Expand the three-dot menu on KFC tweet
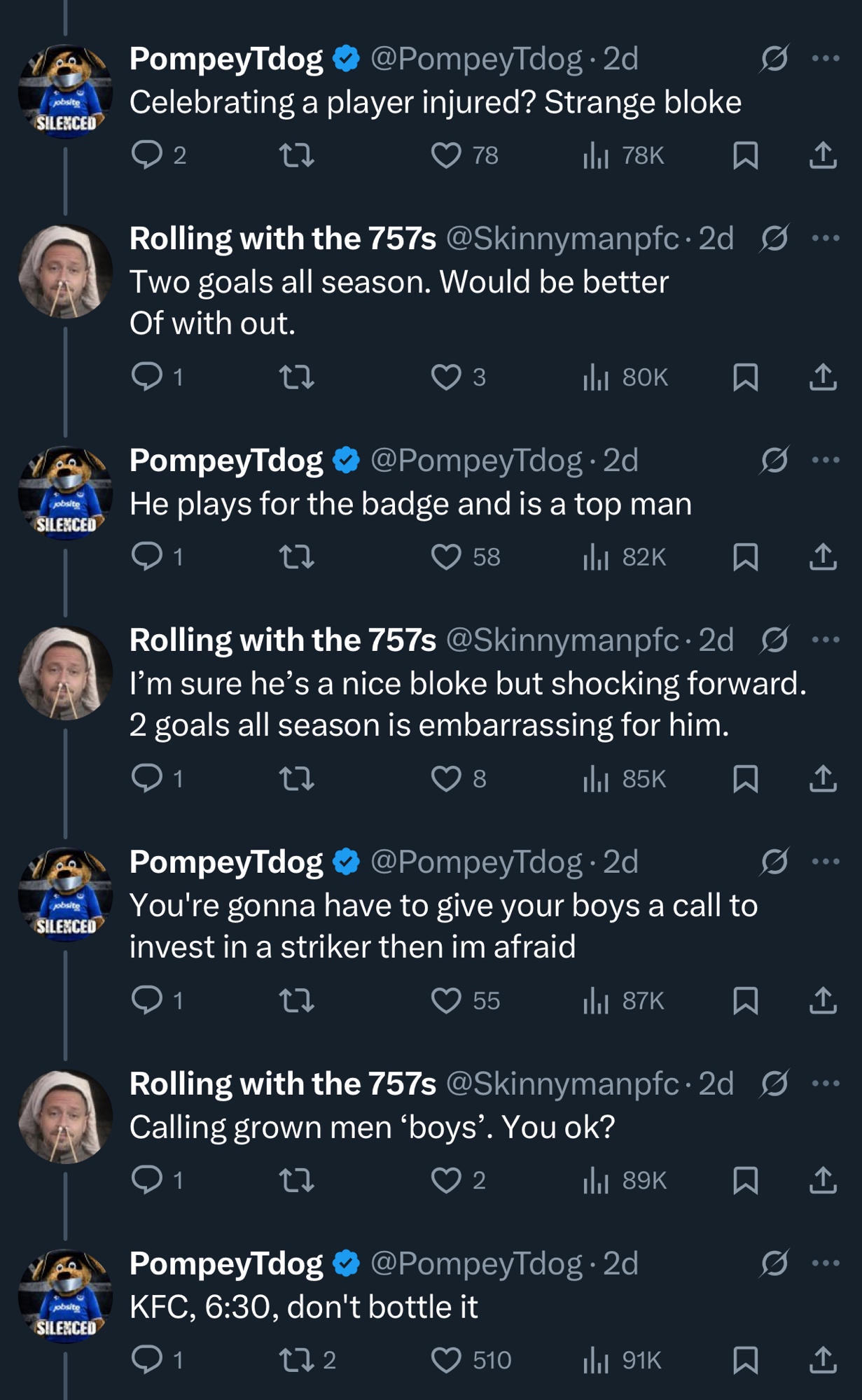The image size is (862, 1400). pos(826,1263)
